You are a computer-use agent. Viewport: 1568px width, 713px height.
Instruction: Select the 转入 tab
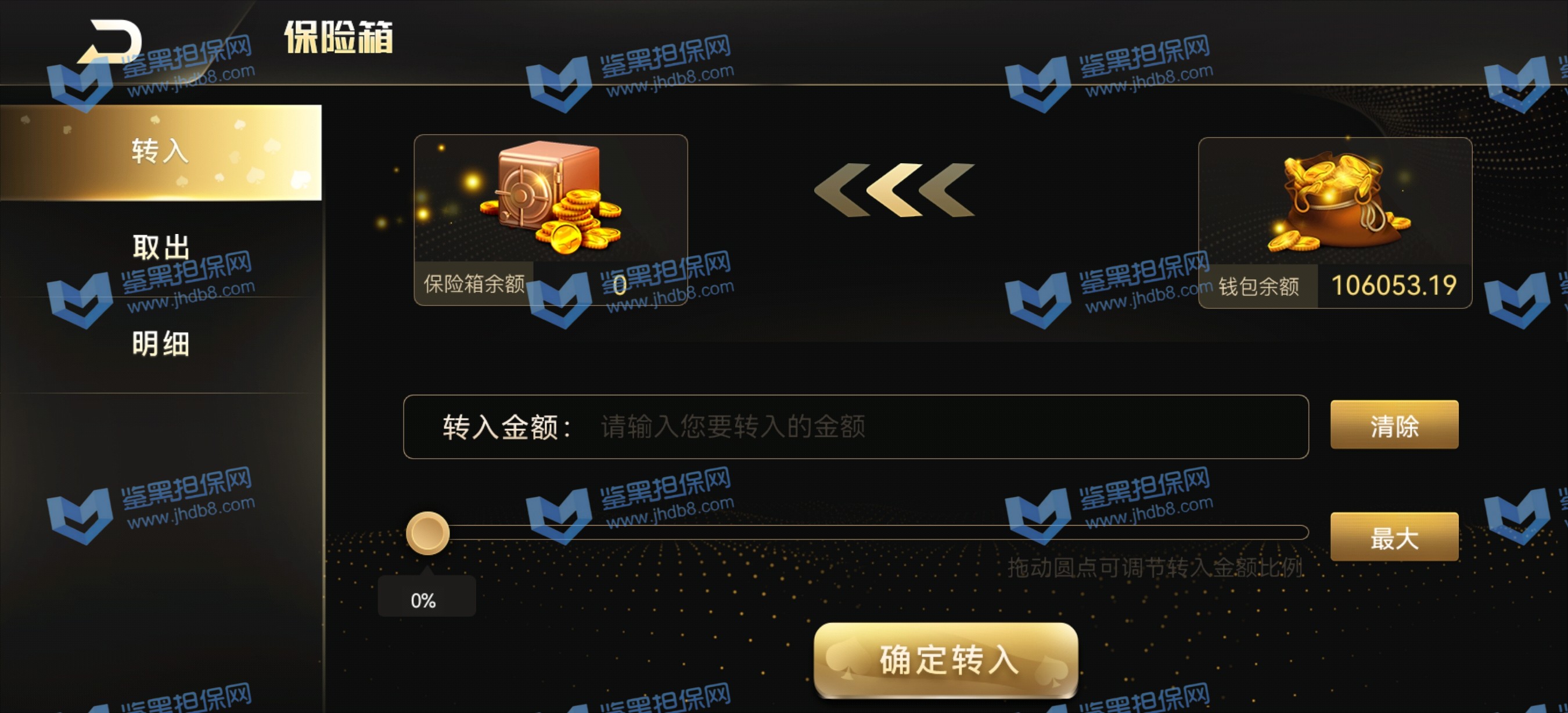click(x=161, y=152)
